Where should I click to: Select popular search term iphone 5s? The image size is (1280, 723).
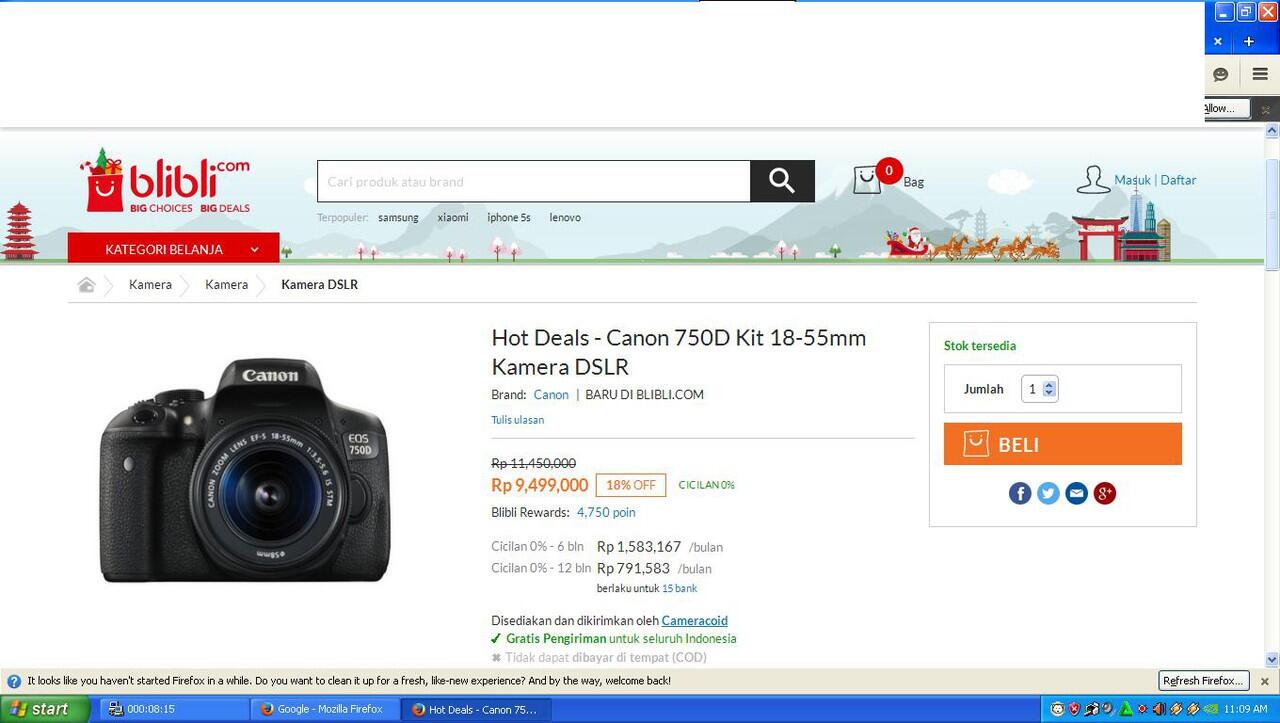click(x=509, y=217)
